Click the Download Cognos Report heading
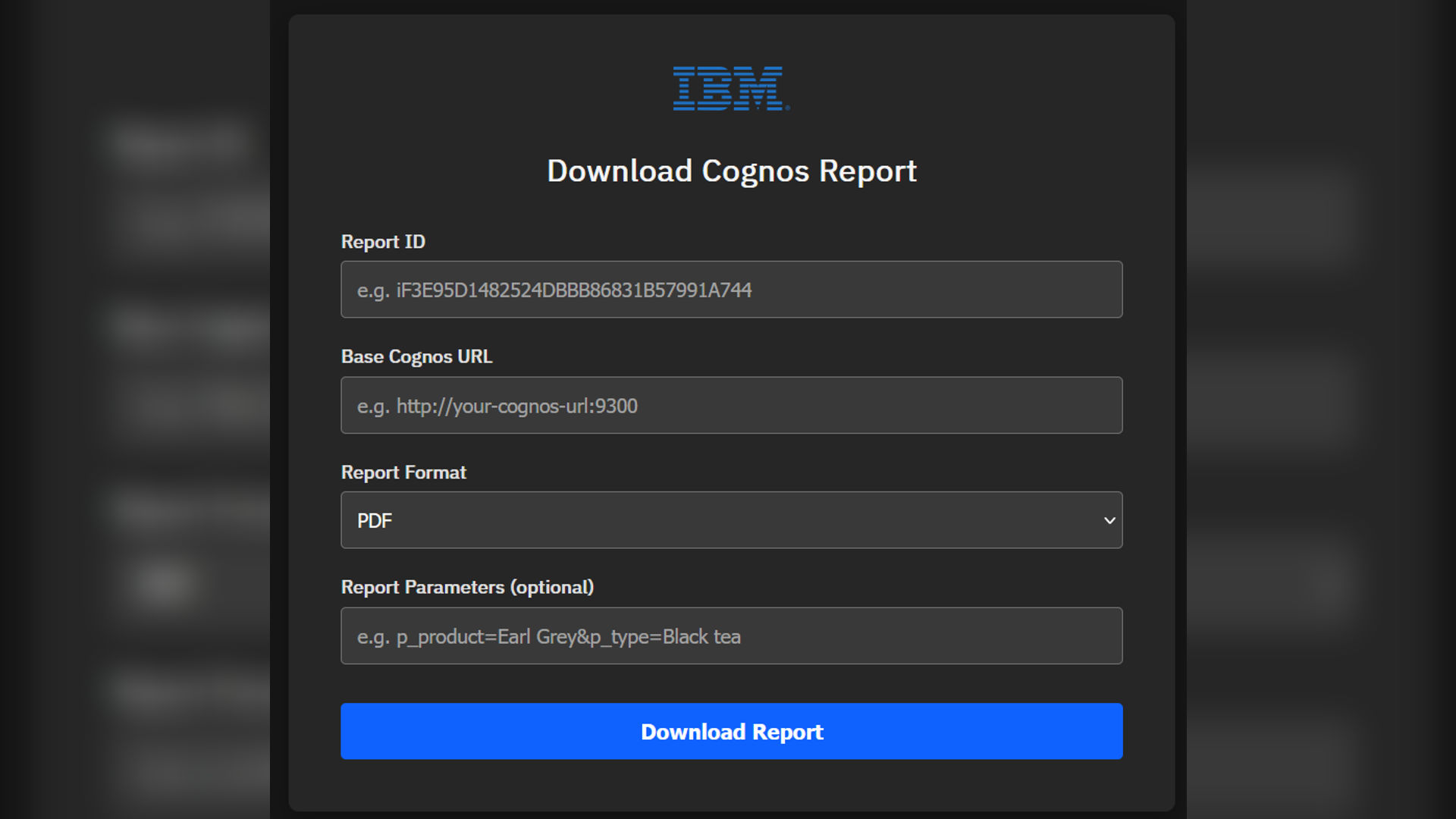1456x819 pixels. [731, 171]
